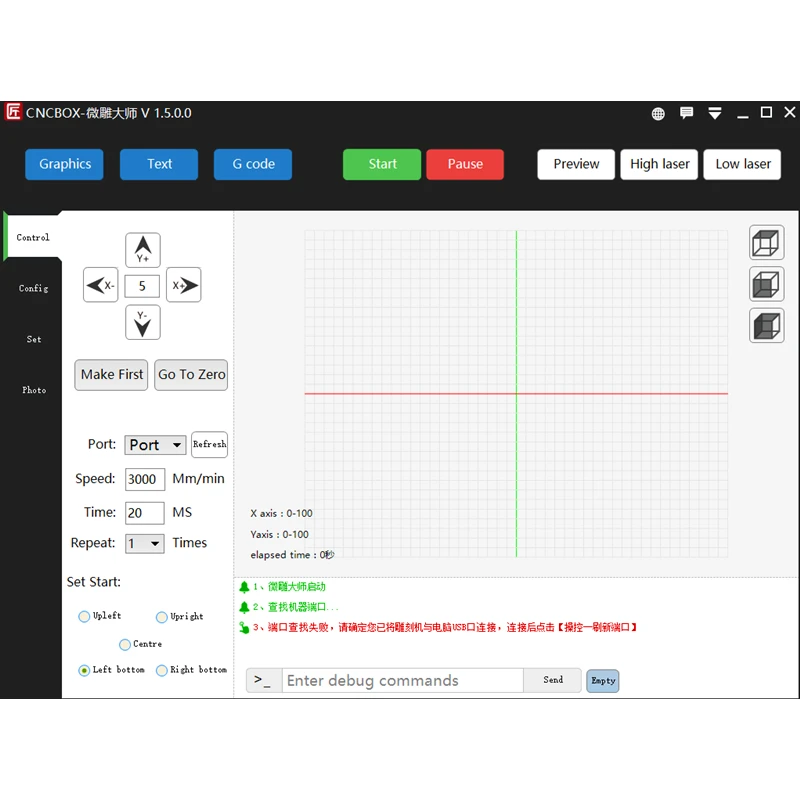Open the Port dropdown
The height and width of the screenshot is (800, 800).
(x=155, y=445)
